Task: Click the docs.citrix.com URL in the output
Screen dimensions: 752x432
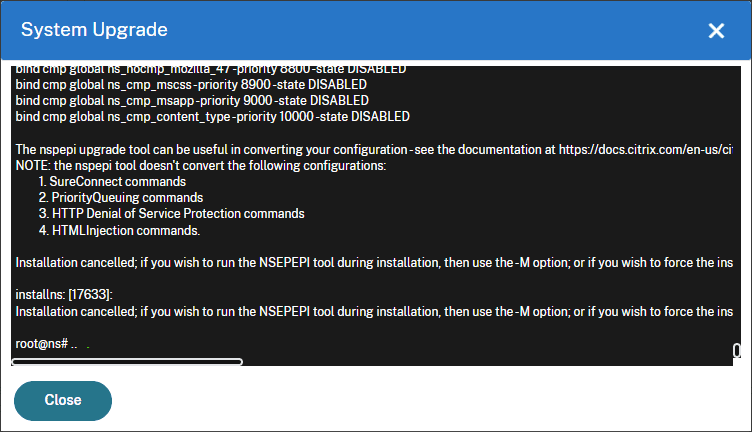Action: [646, 150]
